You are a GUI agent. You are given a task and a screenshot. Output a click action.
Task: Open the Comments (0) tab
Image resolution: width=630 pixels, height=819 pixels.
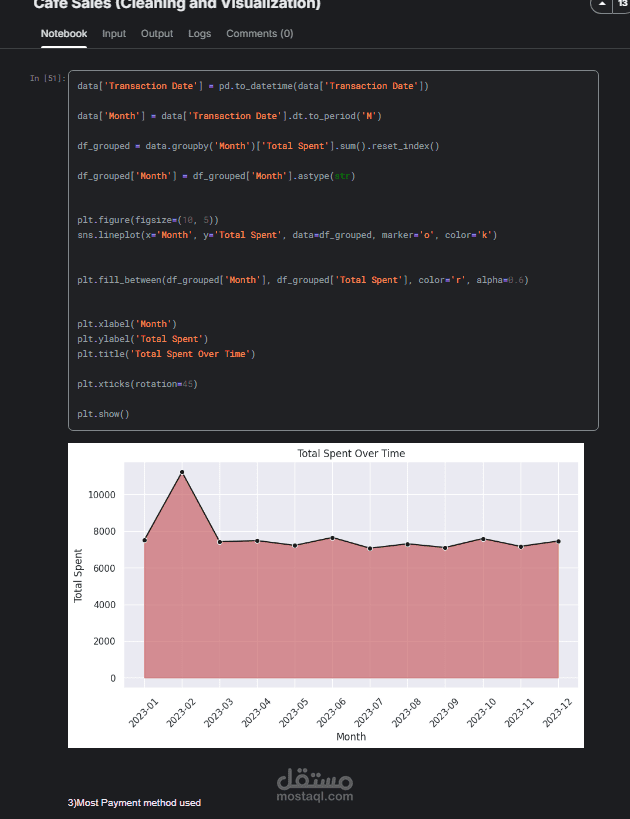(x=260, y=33)
